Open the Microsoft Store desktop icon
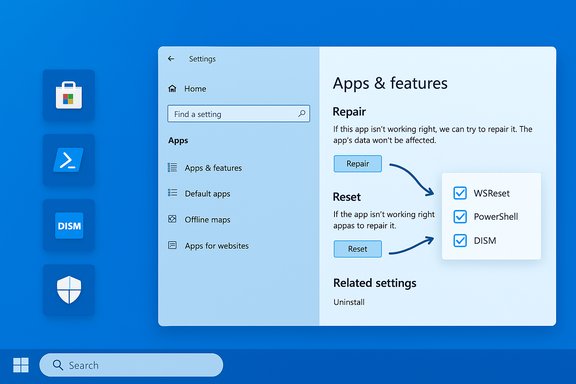Screen dimensions: 576x384 (69, 95)
